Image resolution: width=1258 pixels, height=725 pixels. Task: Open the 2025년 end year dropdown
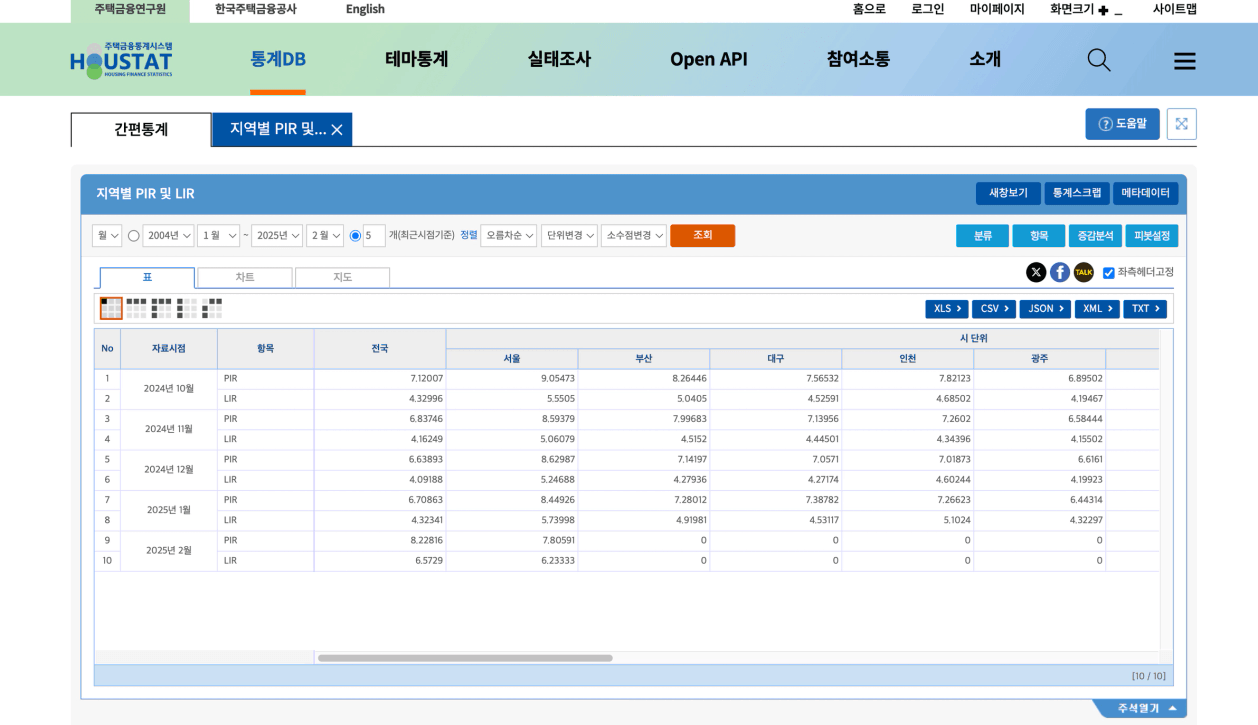coord(277,236)
